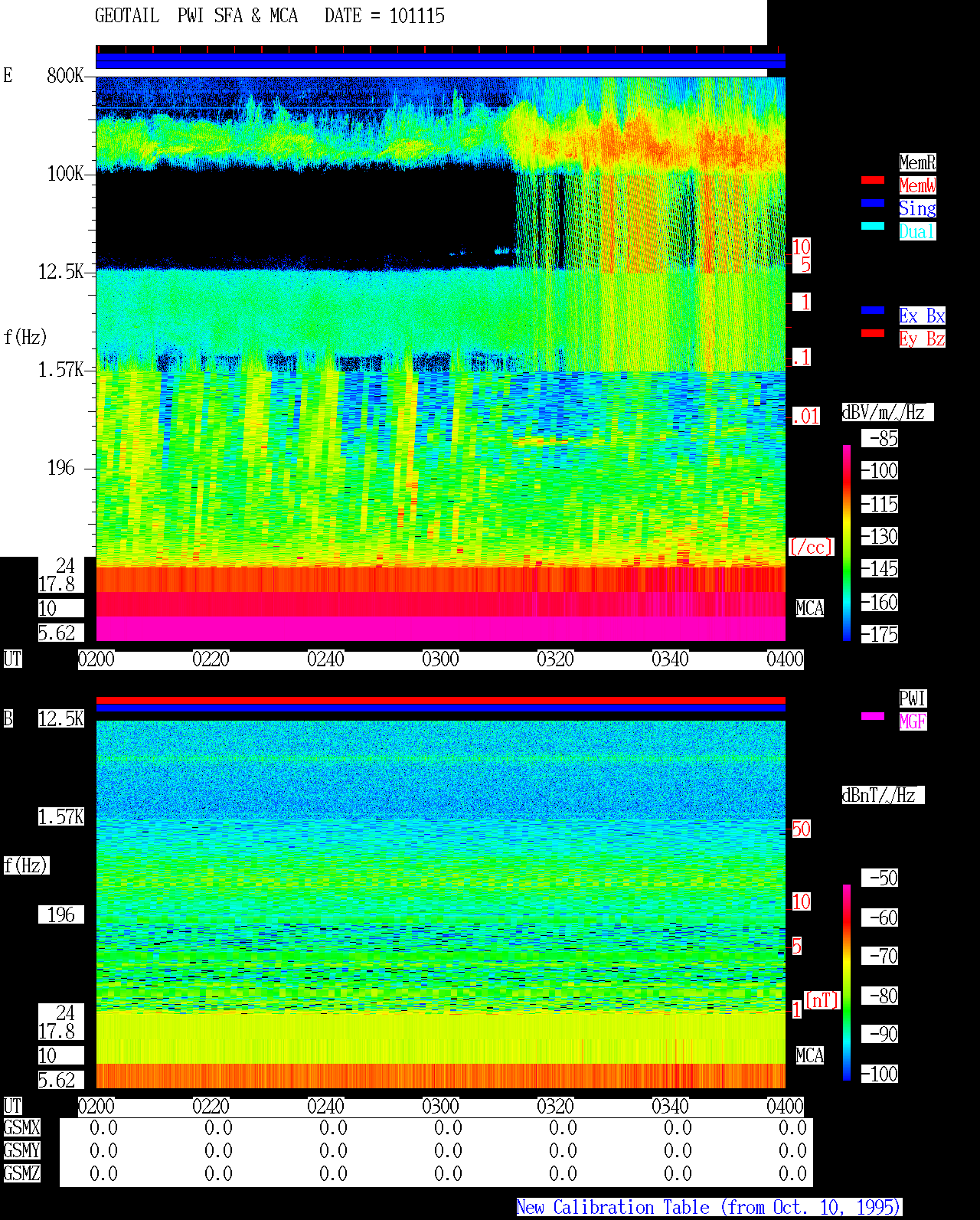Click the blue mode bar above electric spectrogram
This screenshot has width=980, height=1220.
440,61
